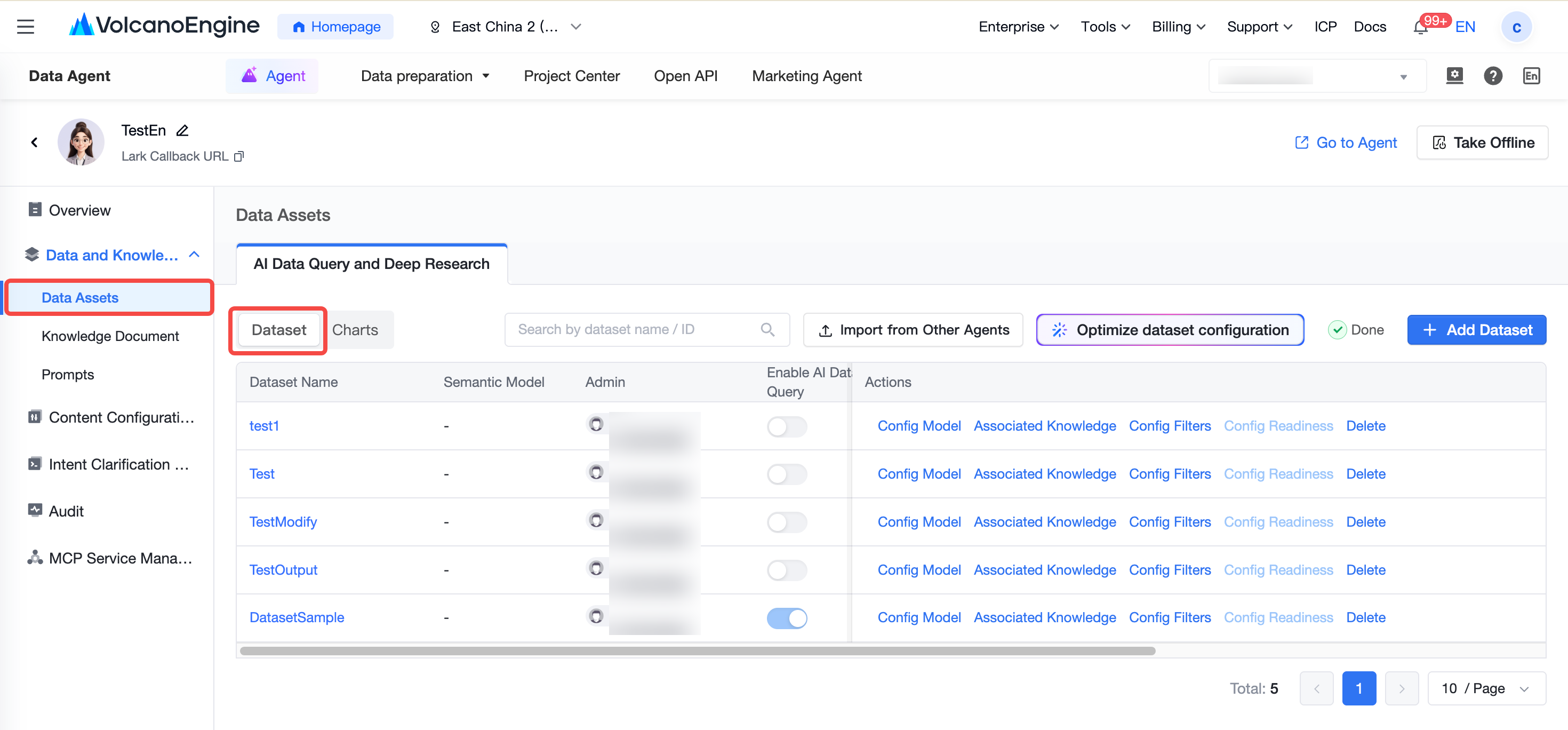The height and width of the screenshot is (730, 1568).
Task: Open Content Configuration in sidebar
Action: [x=111, y=417]
